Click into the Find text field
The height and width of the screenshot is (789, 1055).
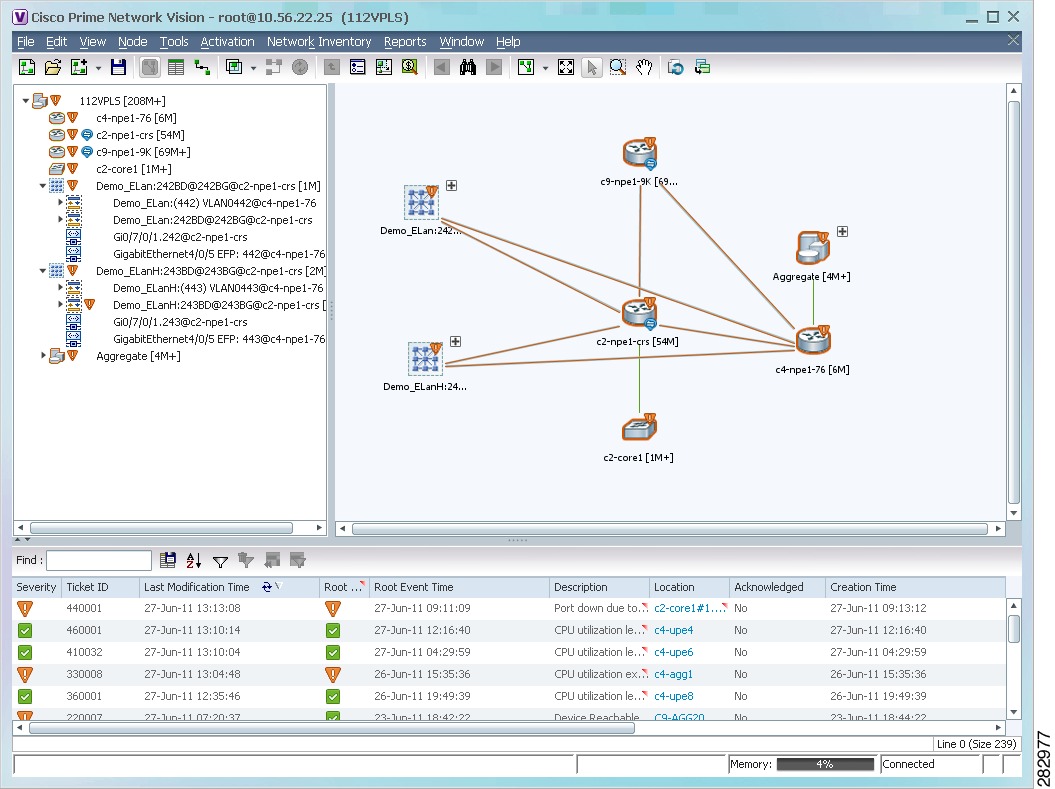click(99, 560)
